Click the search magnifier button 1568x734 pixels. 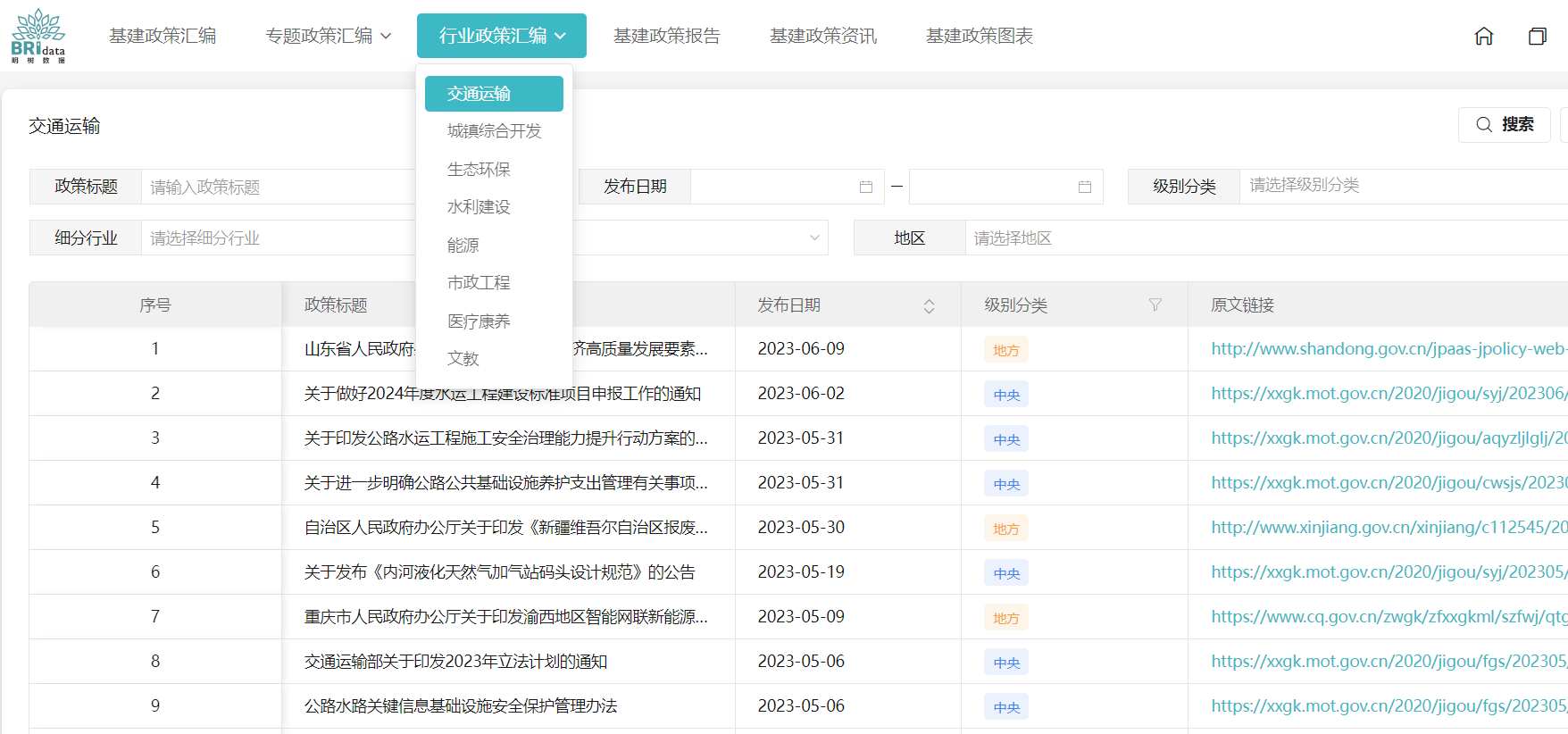[x=1505, y=124]
